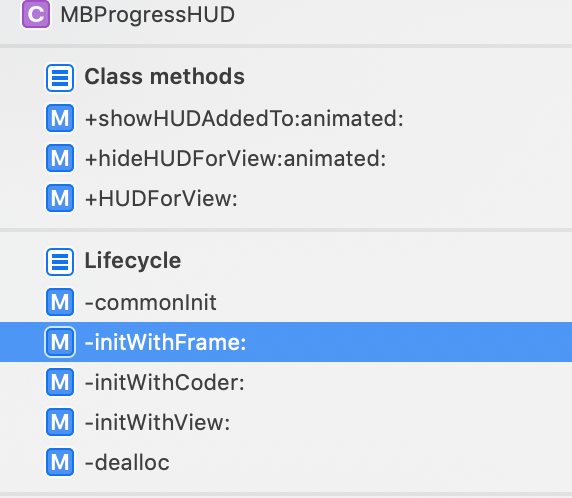Click the M icon beside +HUDForView:
This screenshot has width=572, height=498.
[60, 198]
